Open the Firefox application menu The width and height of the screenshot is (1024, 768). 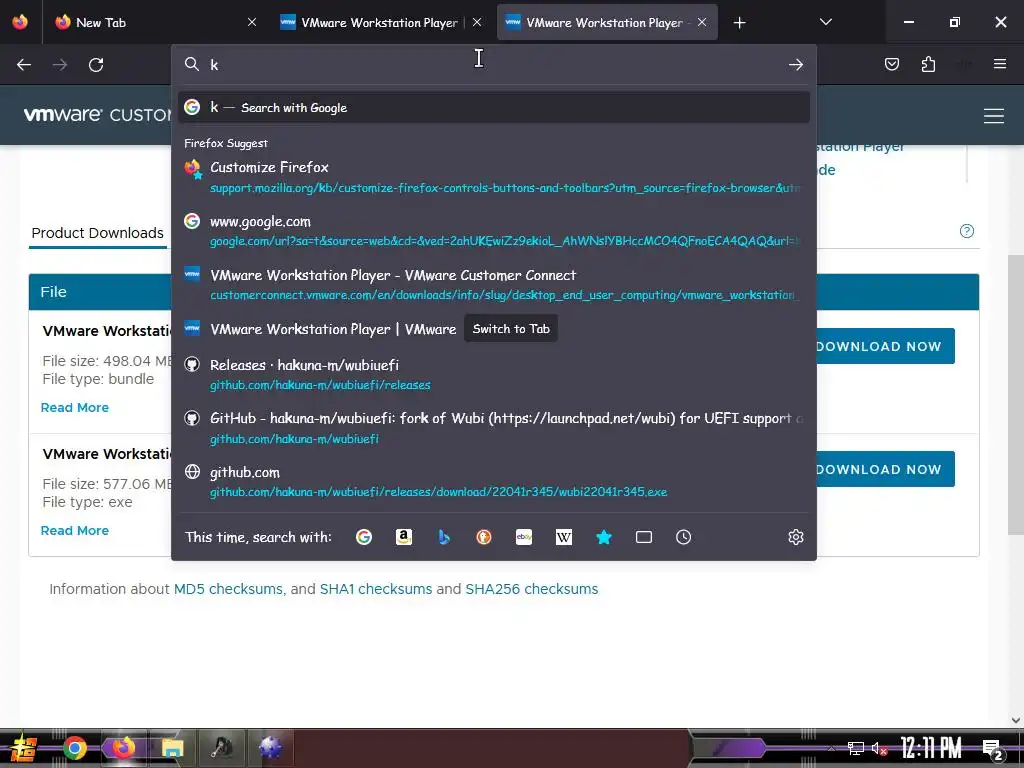[1000, 64]
